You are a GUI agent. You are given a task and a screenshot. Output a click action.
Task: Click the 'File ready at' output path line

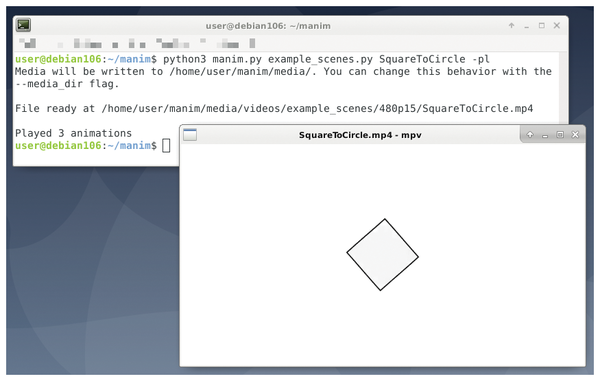[274, 109]
